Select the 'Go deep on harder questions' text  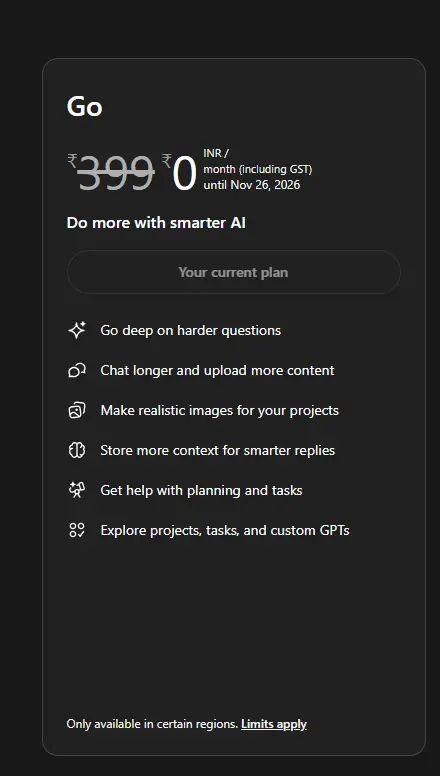click(x=191, y=331)
